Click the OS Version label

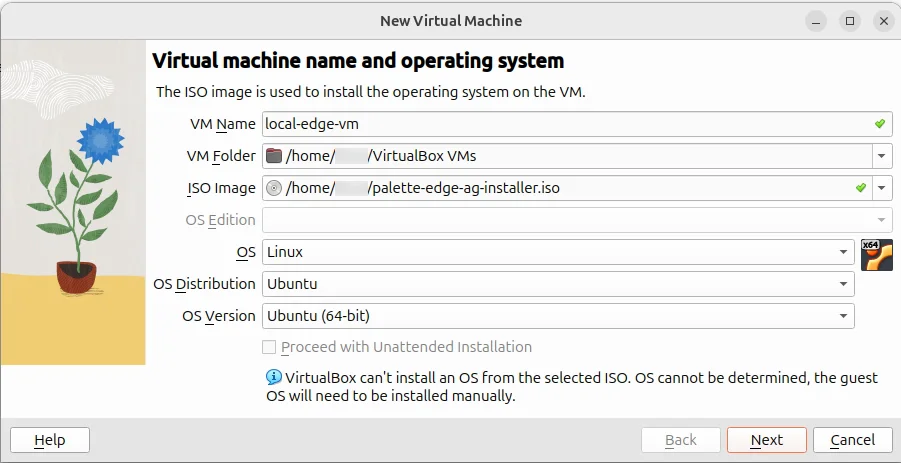tap(219, 316)
